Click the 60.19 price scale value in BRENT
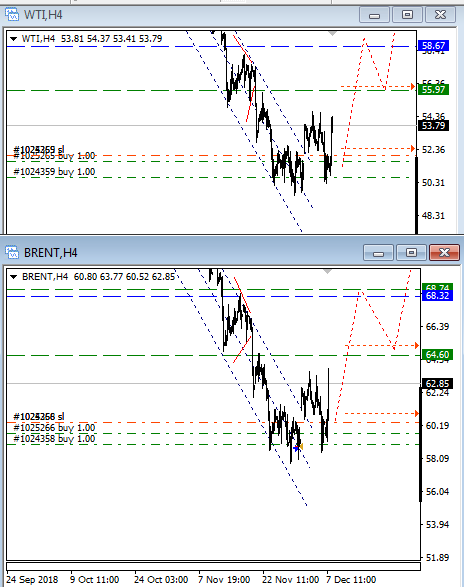This screenshot has width=464, height=587. click(x=437, y=426)
